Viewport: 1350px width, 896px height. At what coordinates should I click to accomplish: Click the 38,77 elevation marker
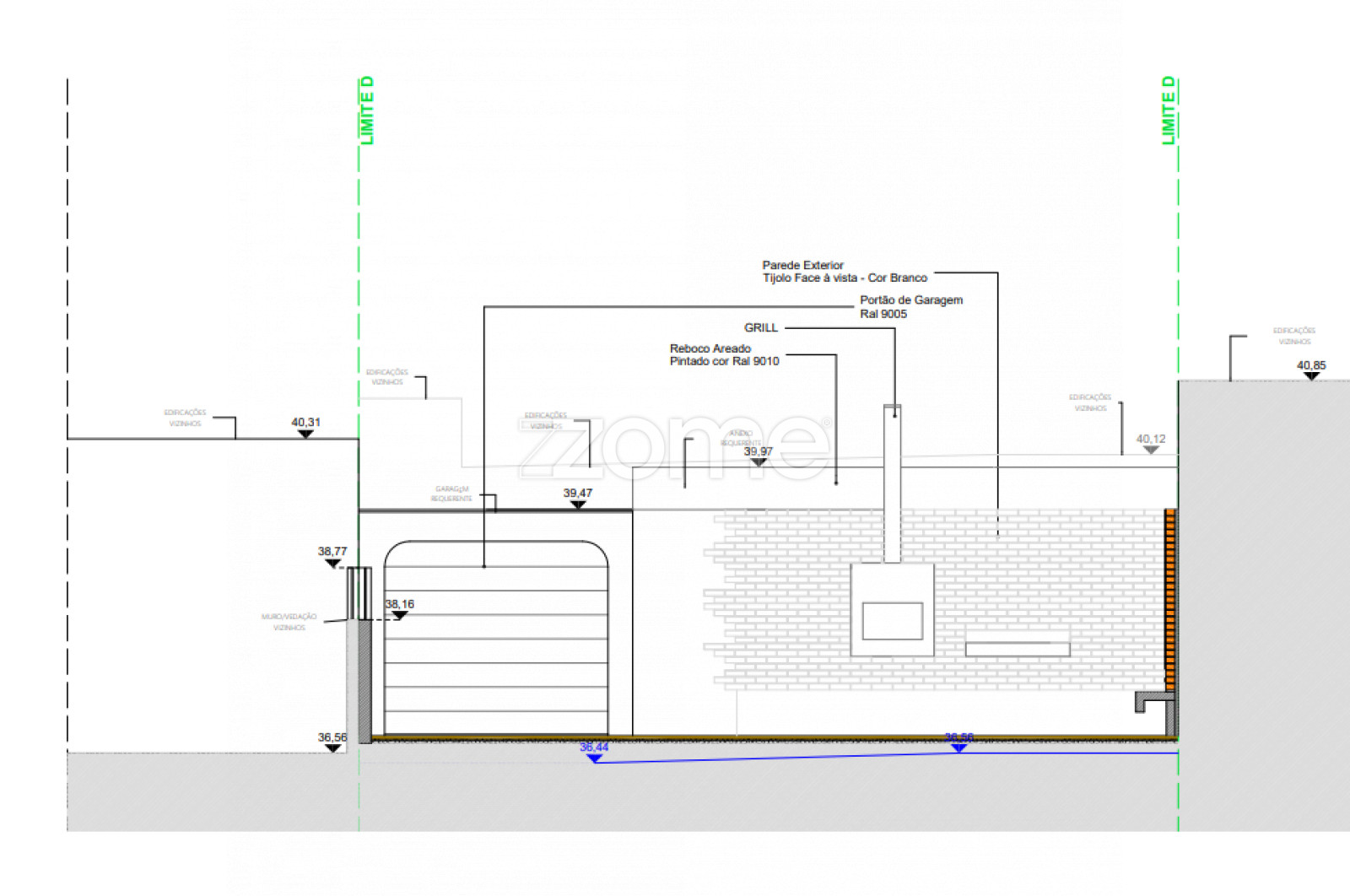[332, 563]
